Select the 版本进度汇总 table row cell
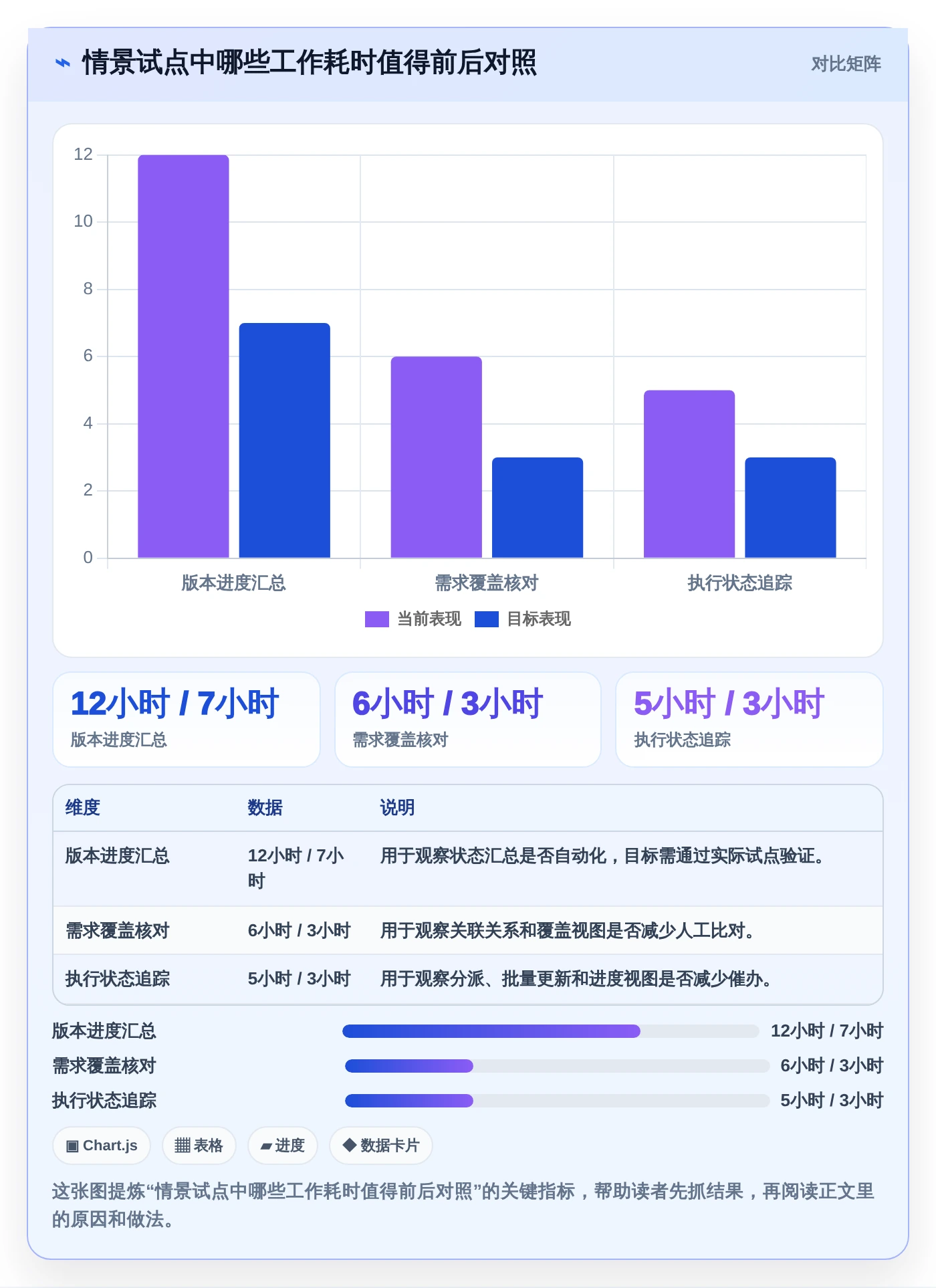 (118, 856)
